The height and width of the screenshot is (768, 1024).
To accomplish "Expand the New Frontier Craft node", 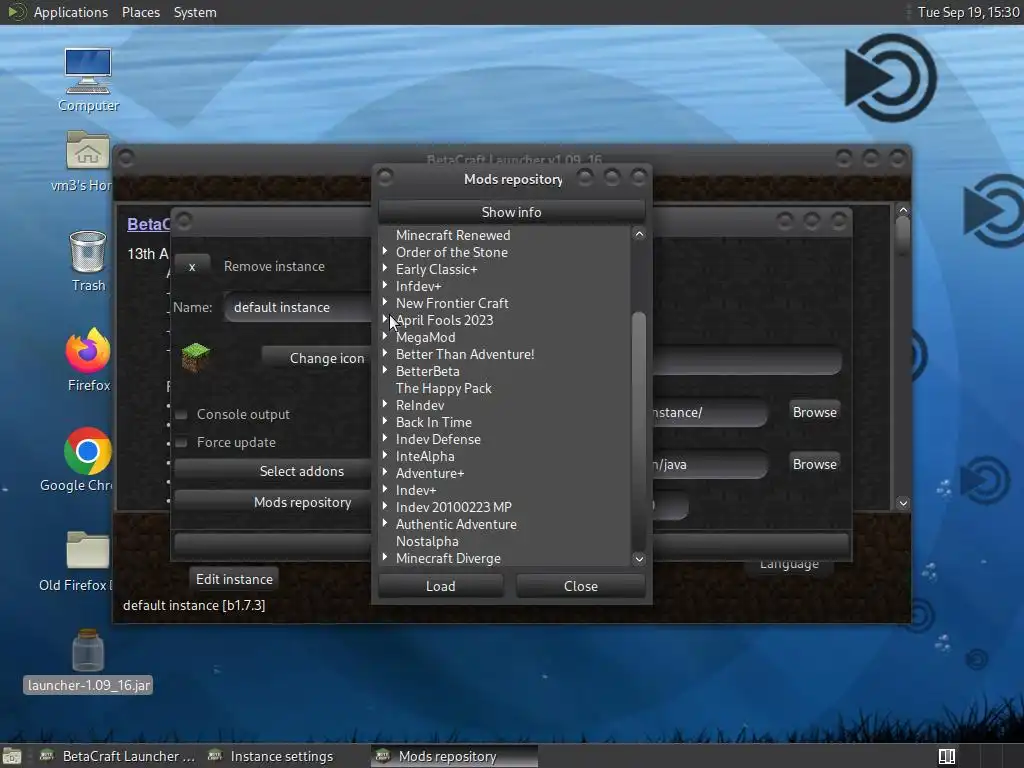I will click(385, 302).
